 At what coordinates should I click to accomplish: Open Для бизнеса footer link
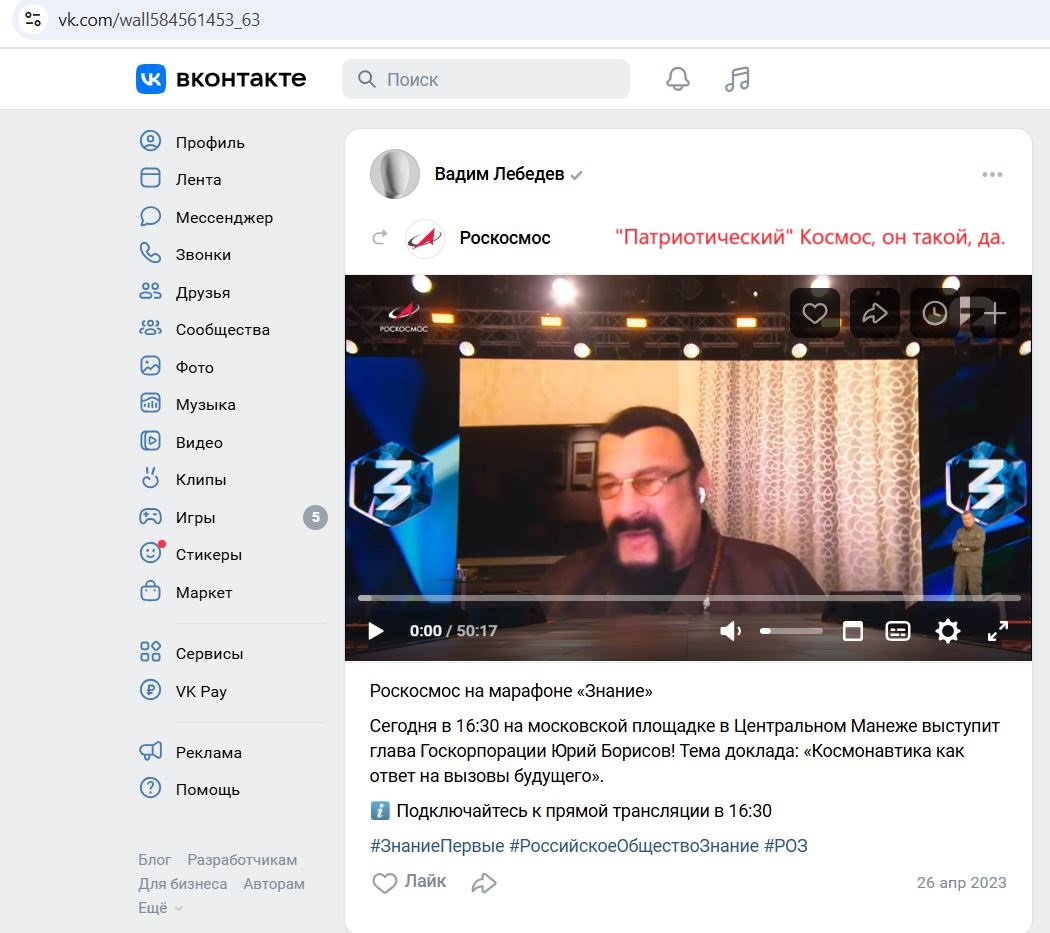click(x=182, y=883)
